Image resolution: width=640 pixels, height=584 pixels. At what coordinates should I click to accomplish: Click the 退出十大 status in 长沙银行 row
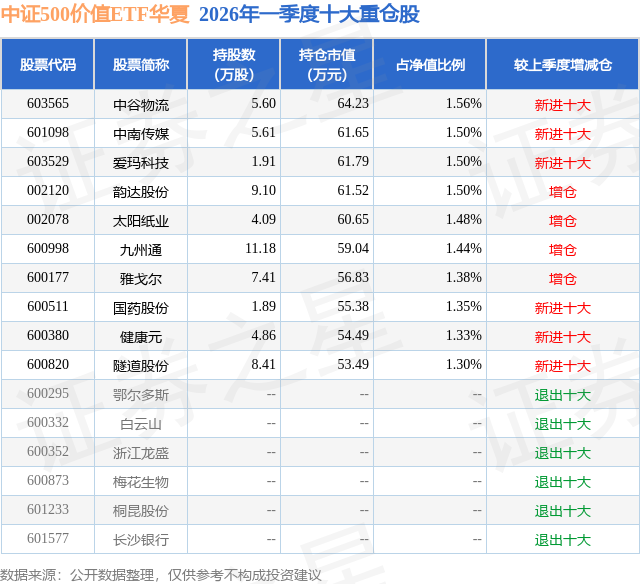coord(563,540)
